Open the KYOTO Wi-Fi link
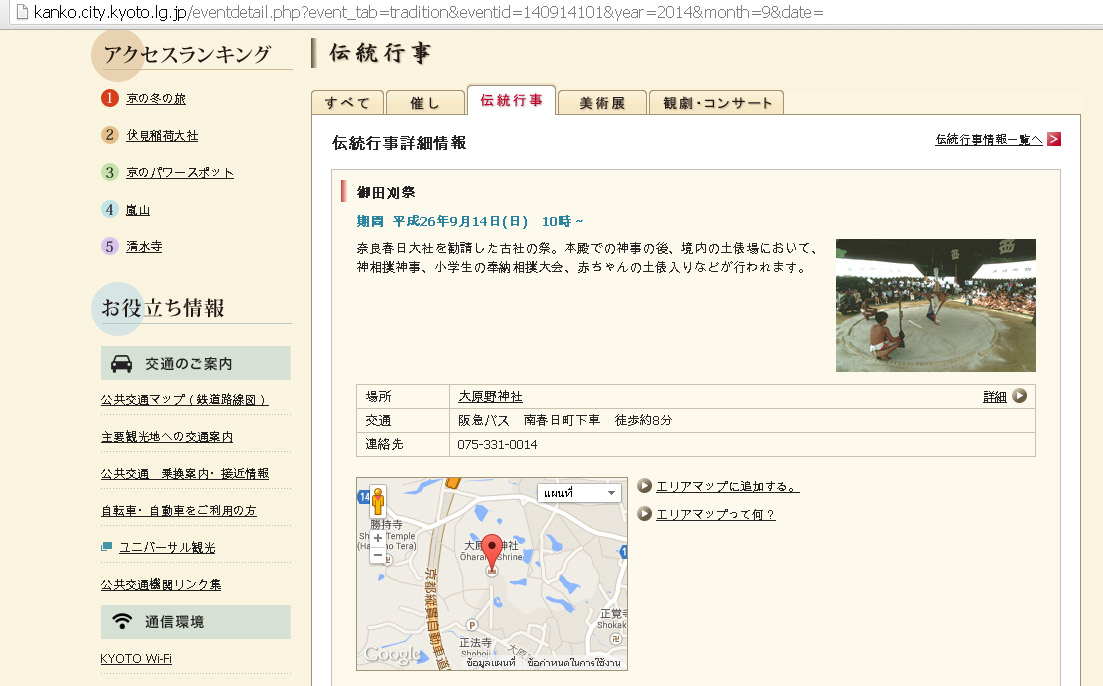This screenshot has height=686, width=1103. 136,659
